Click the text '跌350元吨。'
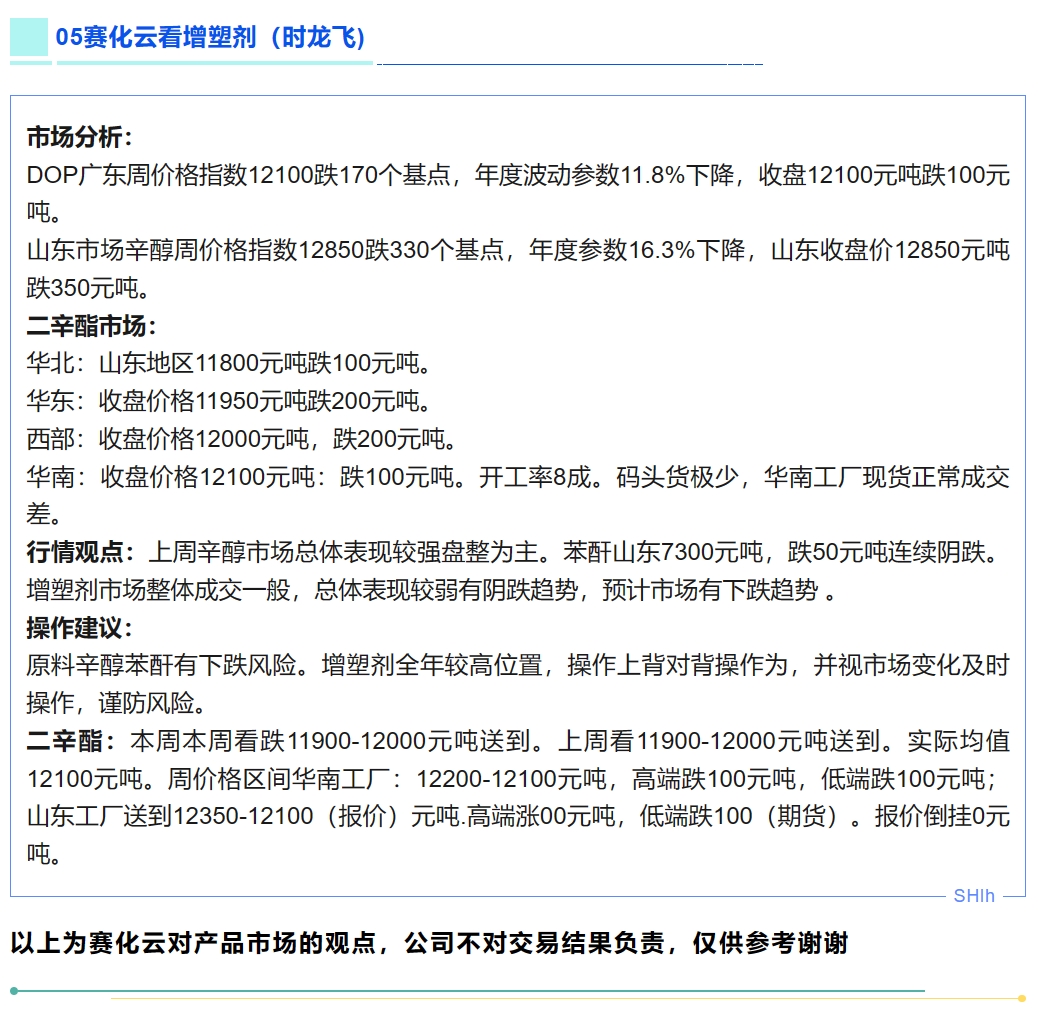 tap(89, 288)
